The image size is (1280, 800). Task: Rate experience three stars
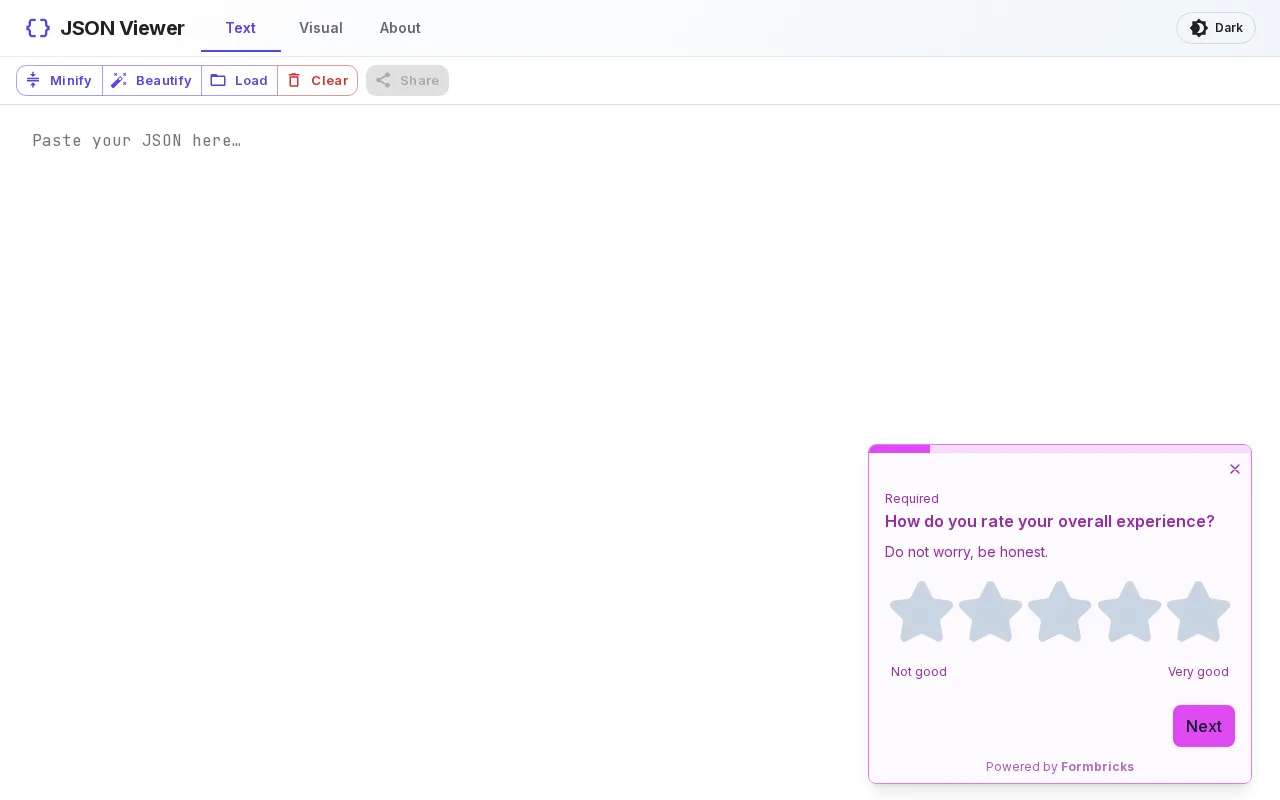(1060, 612)
